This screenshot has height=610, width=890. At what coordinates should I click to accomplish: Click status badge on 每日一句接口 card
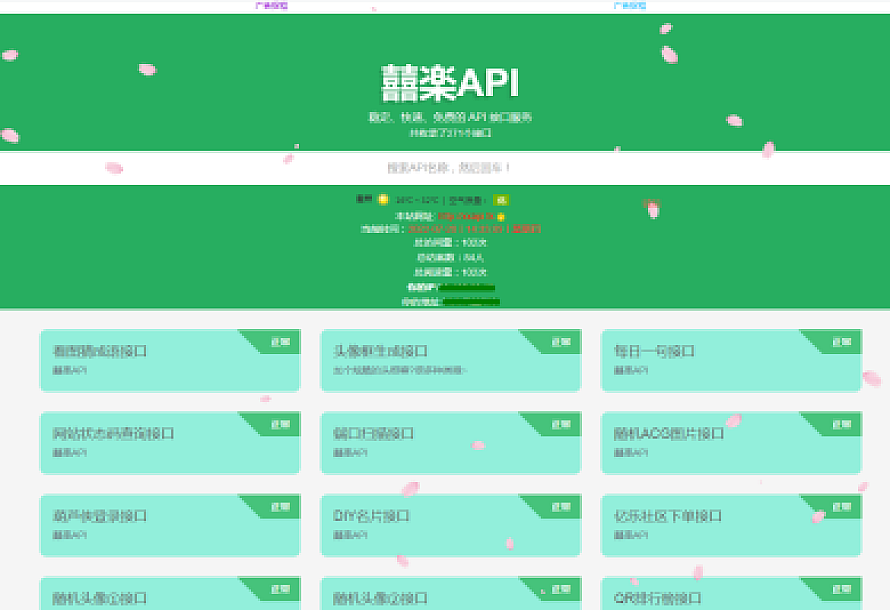pos(841,342)
